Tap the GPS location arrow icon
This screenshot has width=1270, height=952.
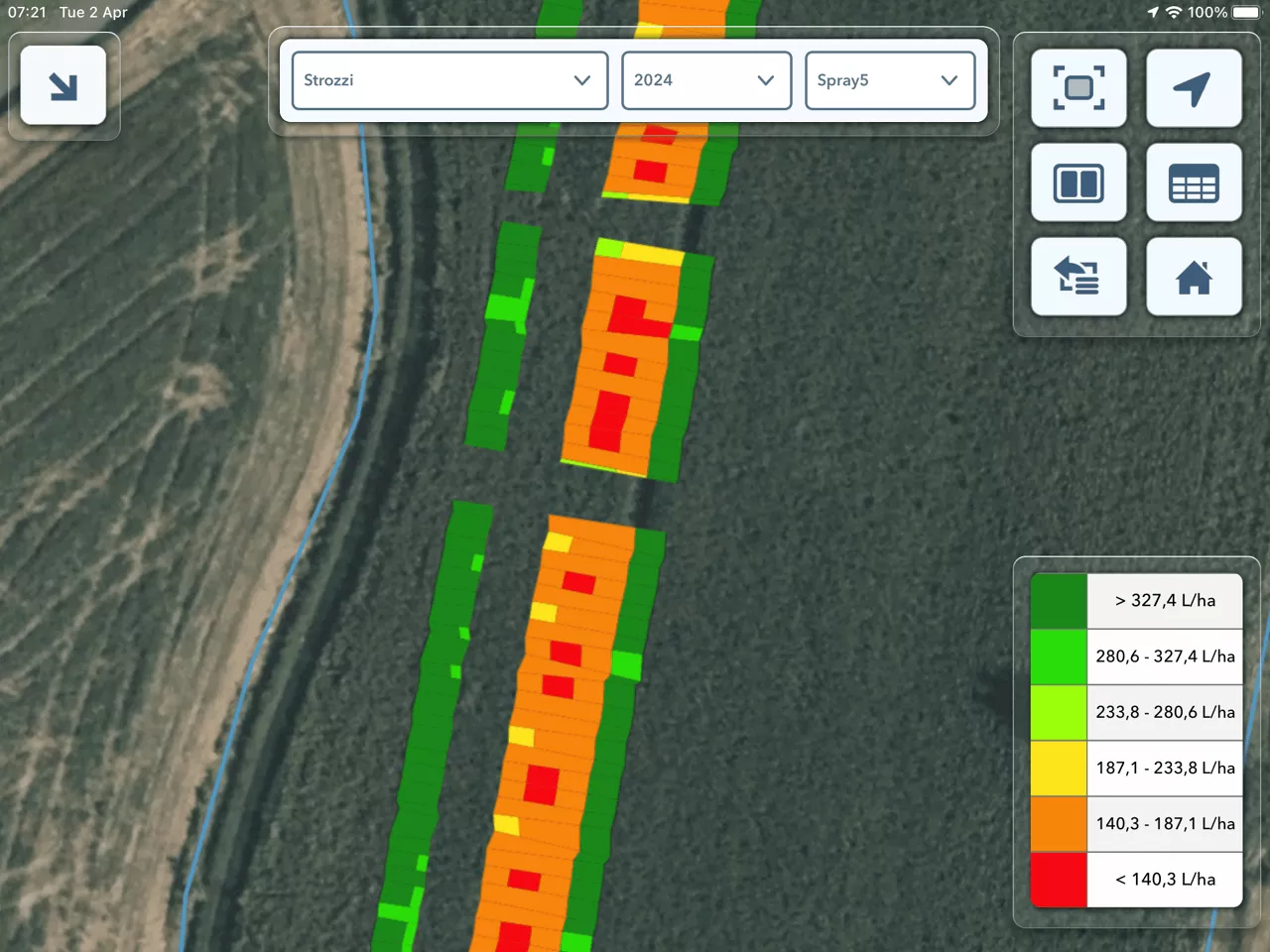1194,88
